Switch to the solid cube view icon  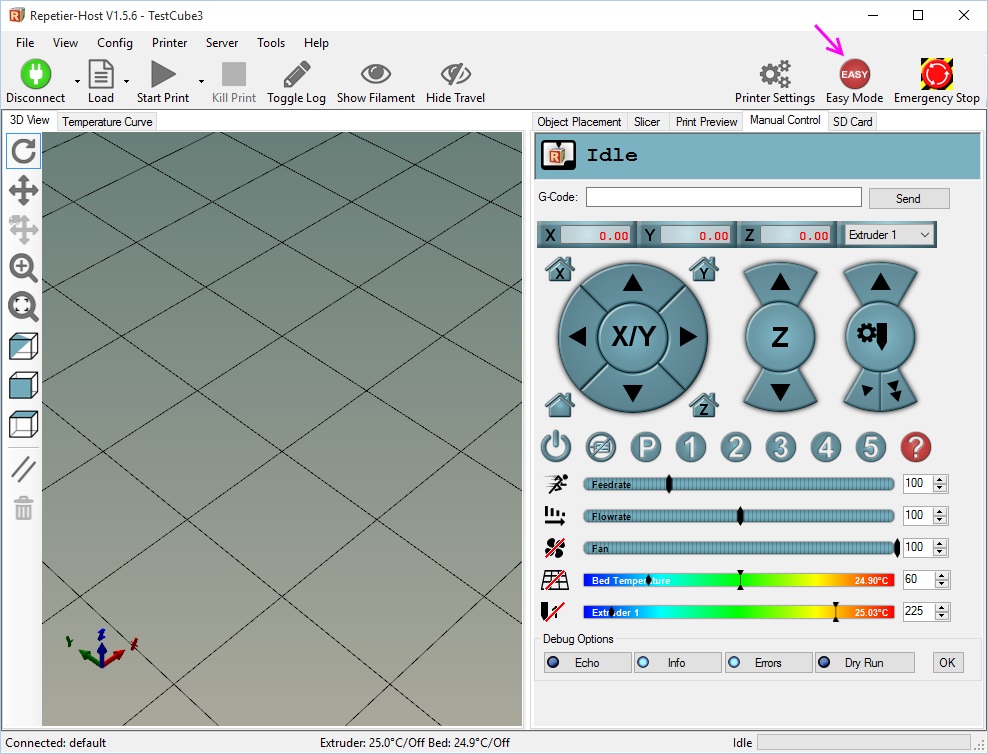pos(23,385)
